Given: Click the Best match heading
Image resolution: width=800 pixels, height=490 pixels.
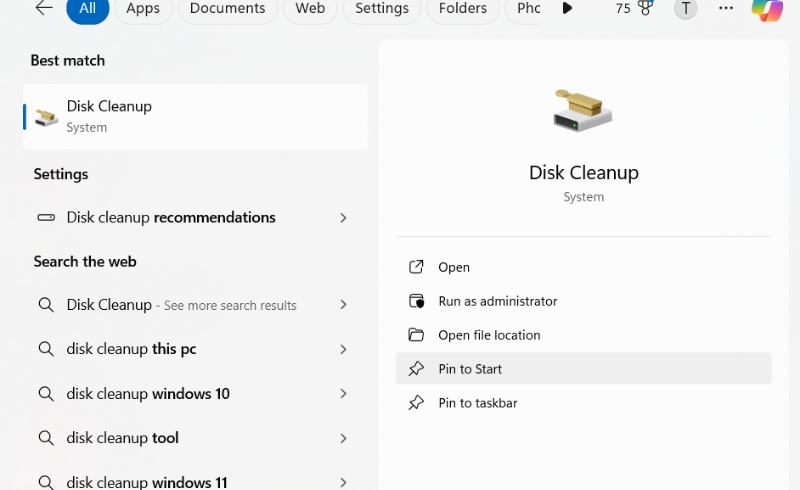Looking at the screenshot, I should (68, 60).
